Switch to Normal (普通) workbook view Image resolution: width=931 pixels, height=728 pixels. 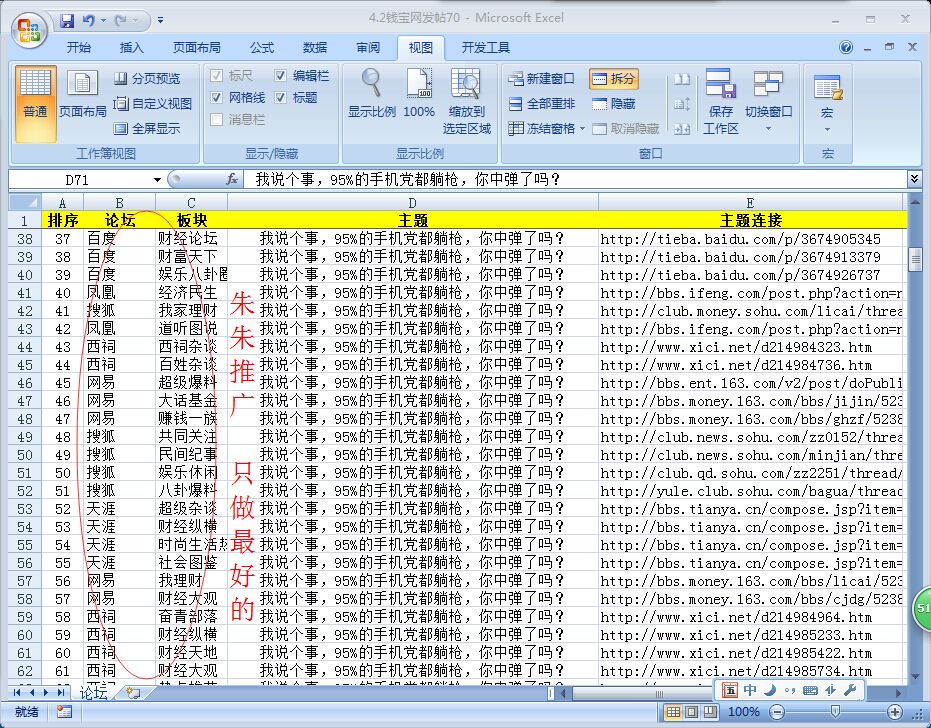(35, 104)
